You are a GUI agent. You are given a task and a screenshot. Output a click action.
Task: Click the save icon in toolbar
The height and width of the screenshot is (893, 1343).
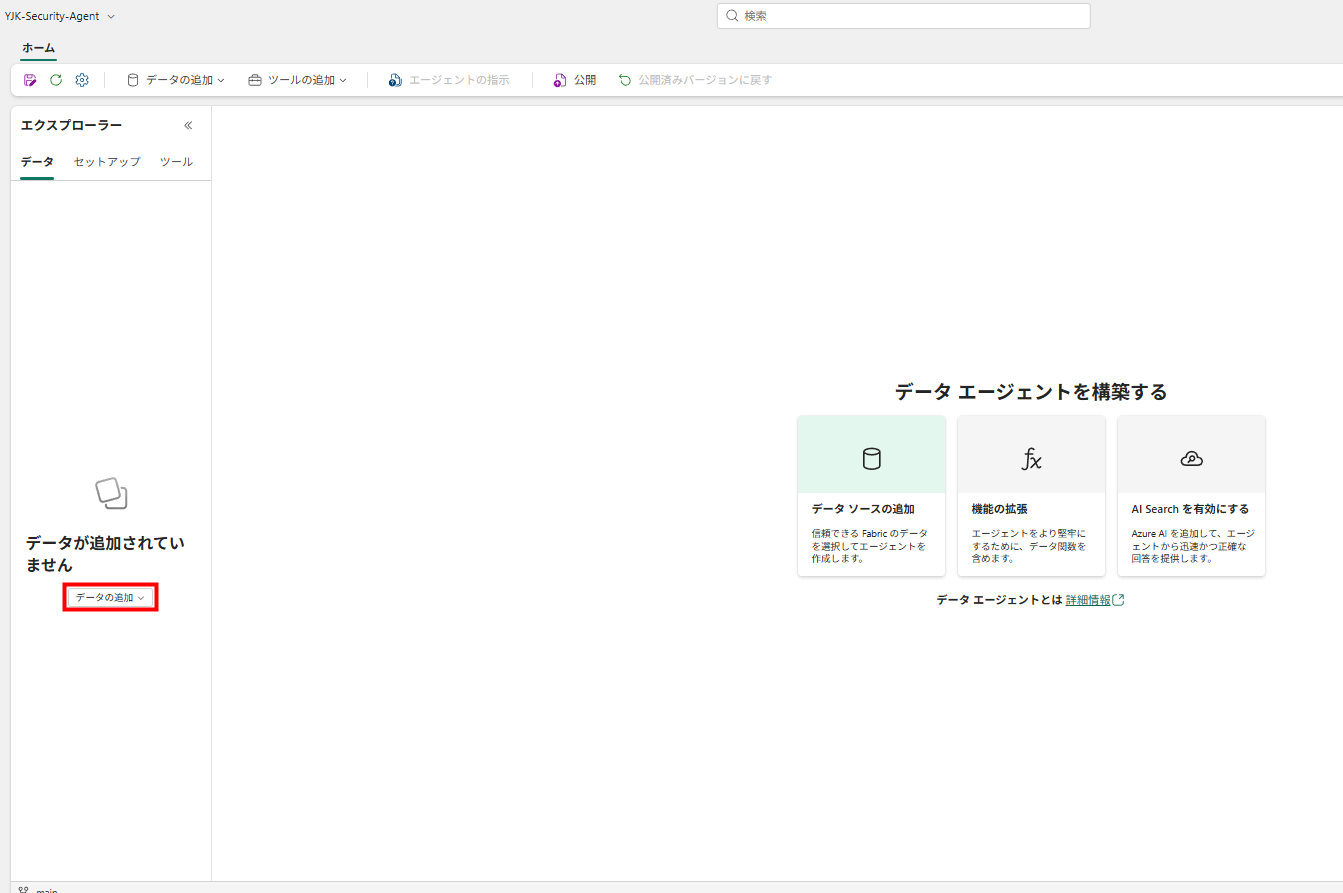coord(30,80)
